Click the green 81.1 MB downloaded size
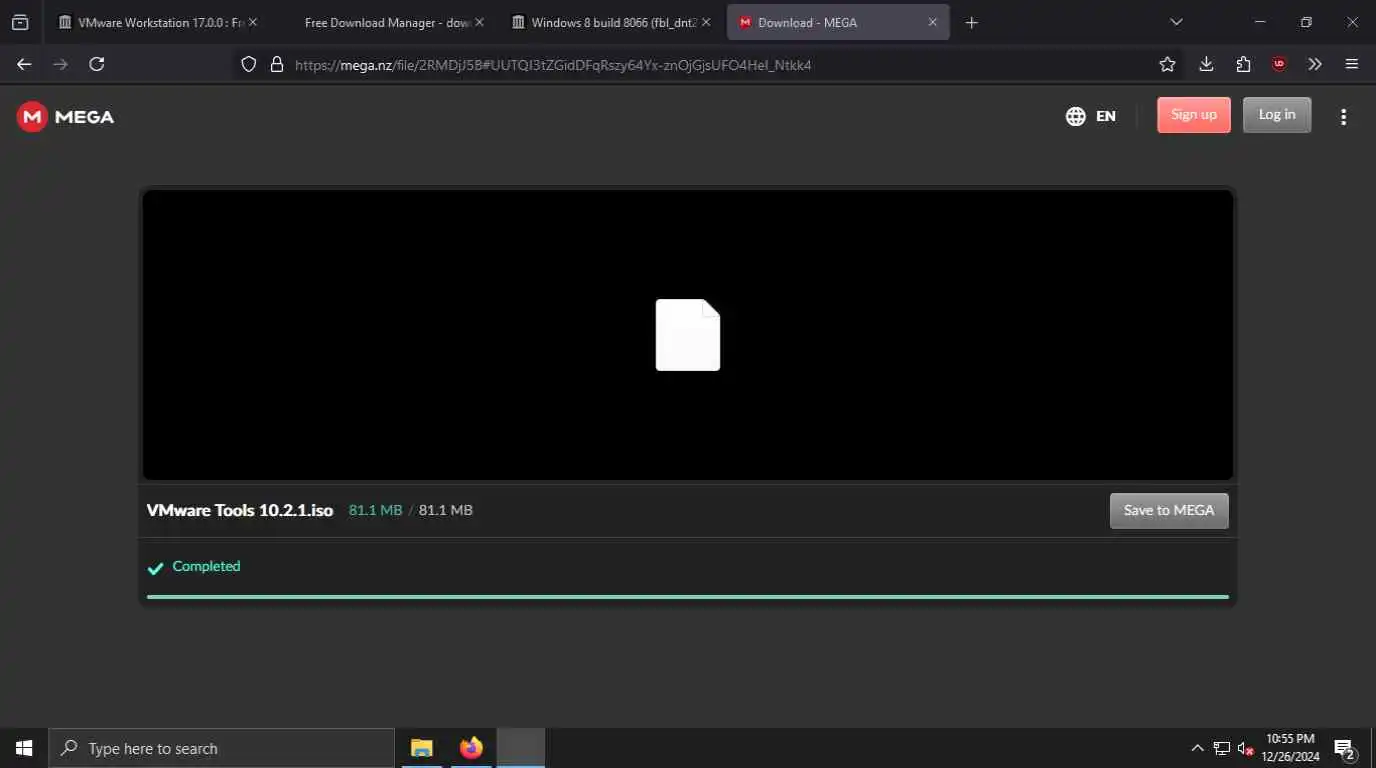 375,510
